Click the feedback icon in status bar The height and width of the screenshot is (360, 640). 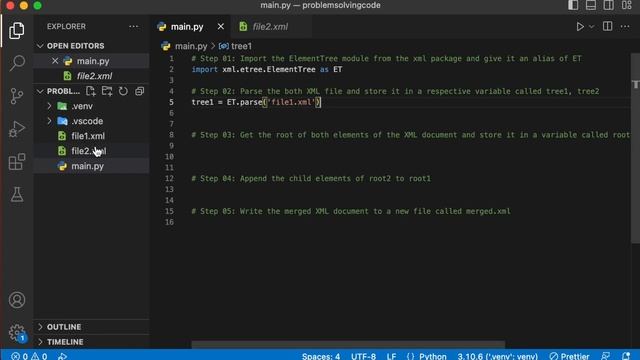606,356
